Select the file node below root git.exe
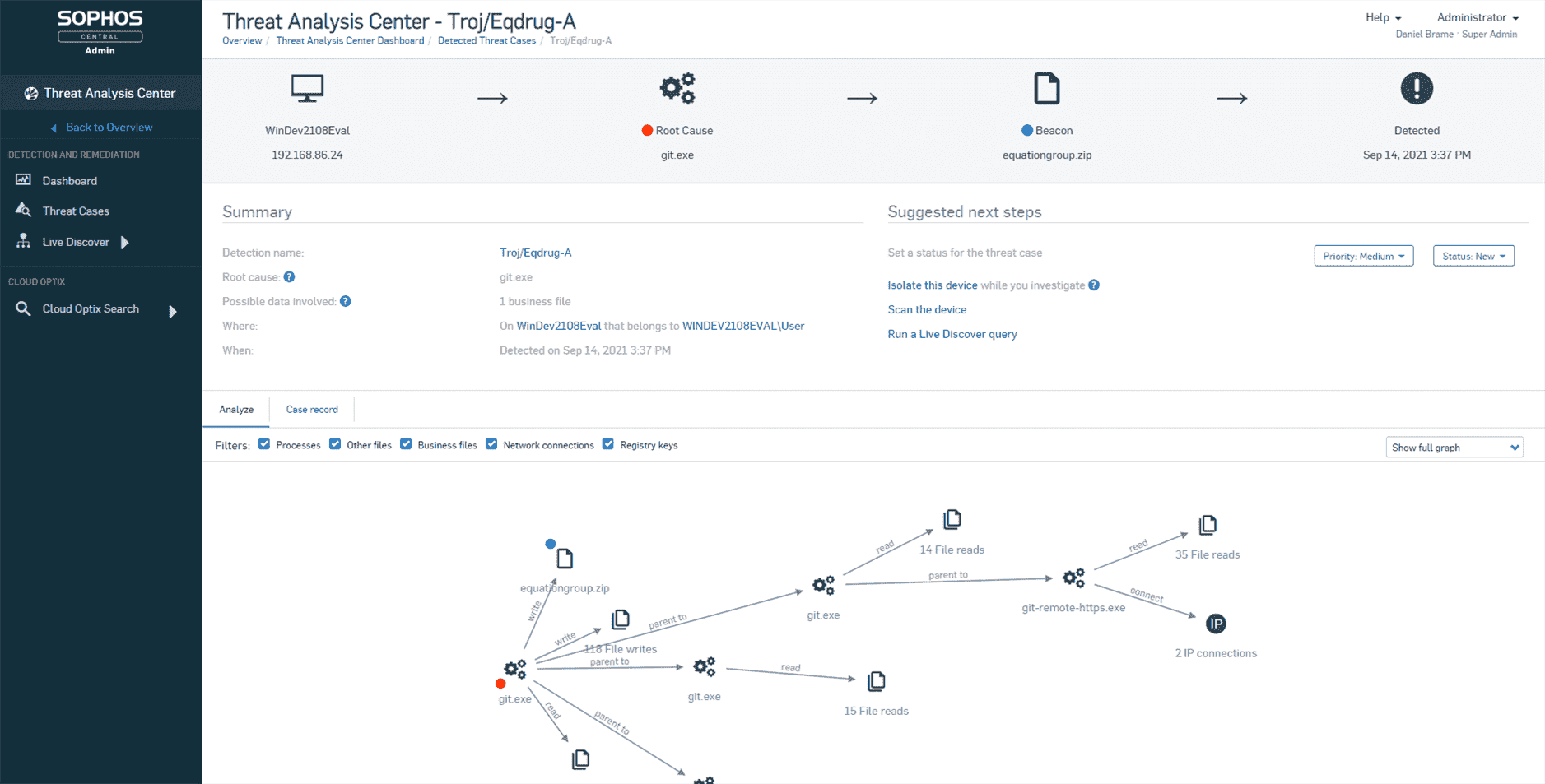1545x784 pixels. (580, 759)
